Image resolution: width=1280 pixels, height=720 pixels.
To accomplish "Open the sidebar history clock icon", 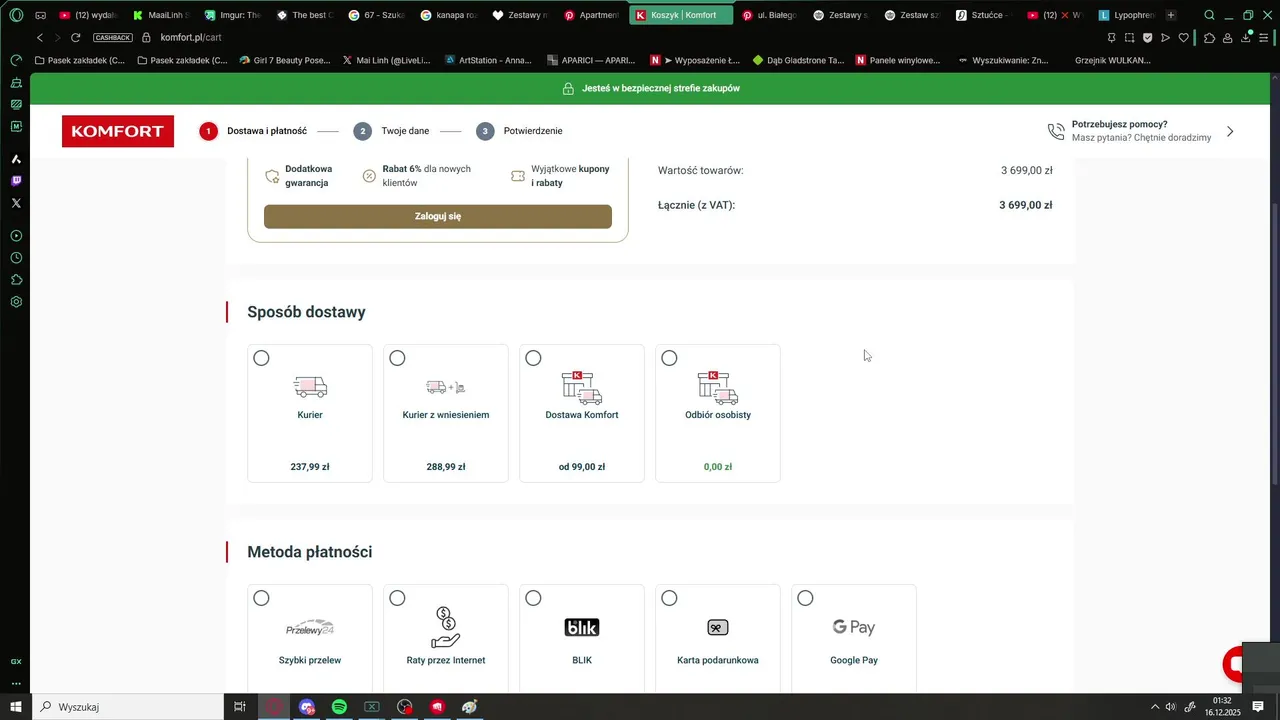I will point(16,258).
